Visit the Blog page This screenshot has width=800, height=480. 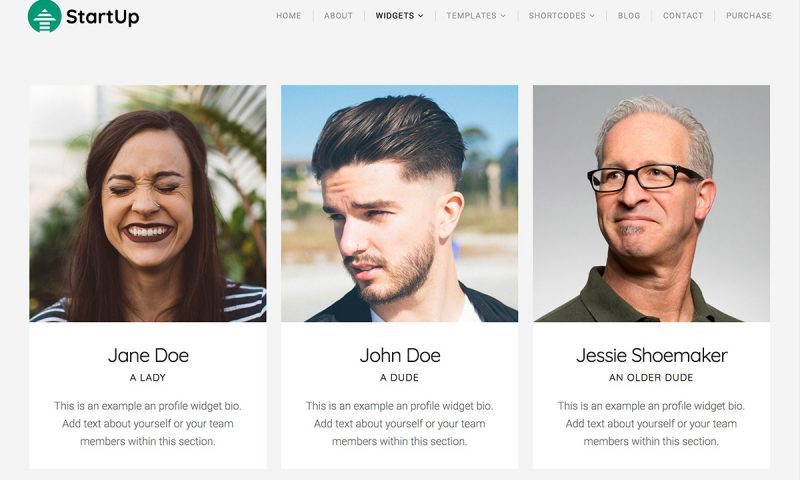[x=629, y=16]
